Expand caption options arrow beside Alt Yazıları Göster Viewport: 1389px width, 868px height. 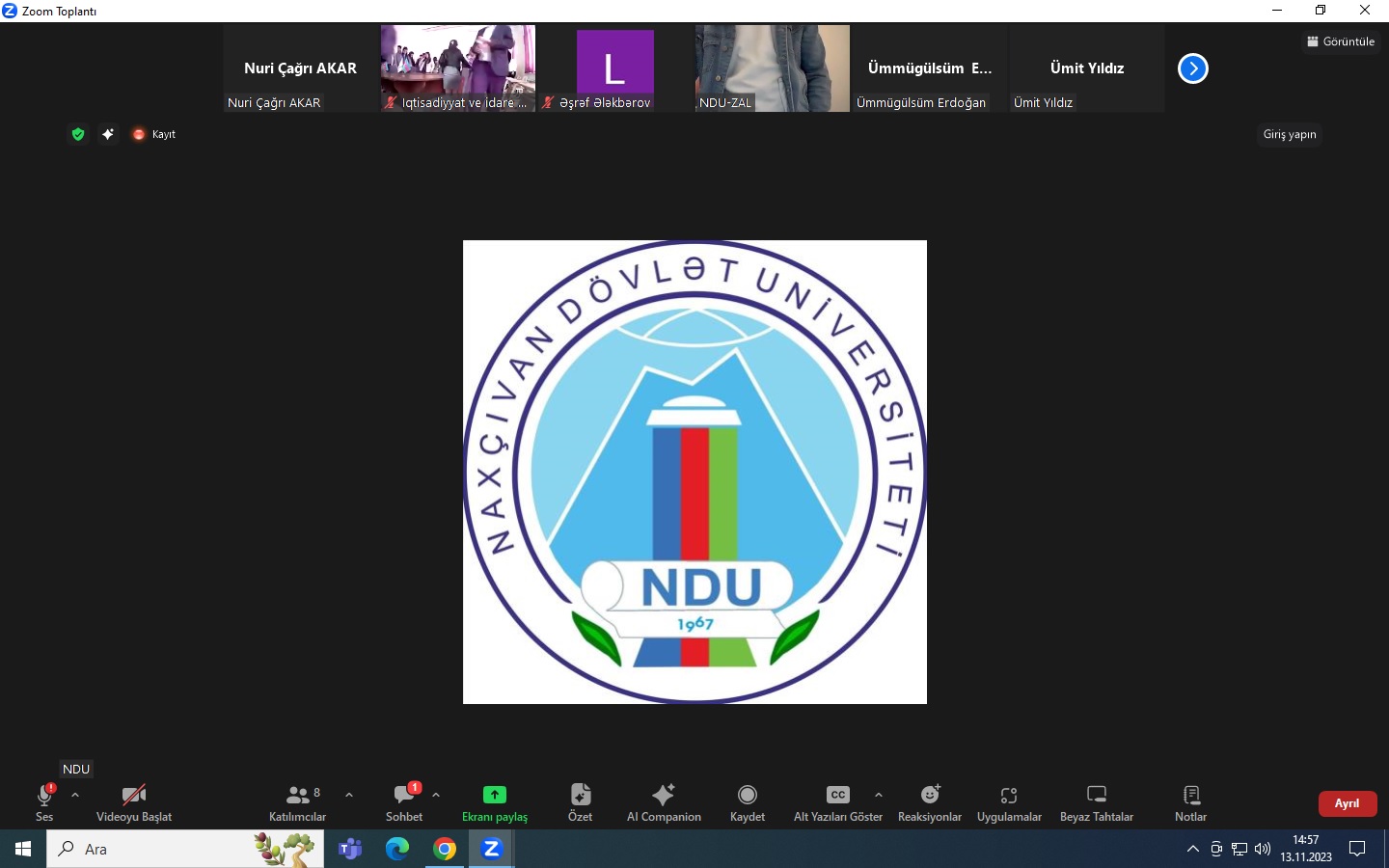[879, 796]
